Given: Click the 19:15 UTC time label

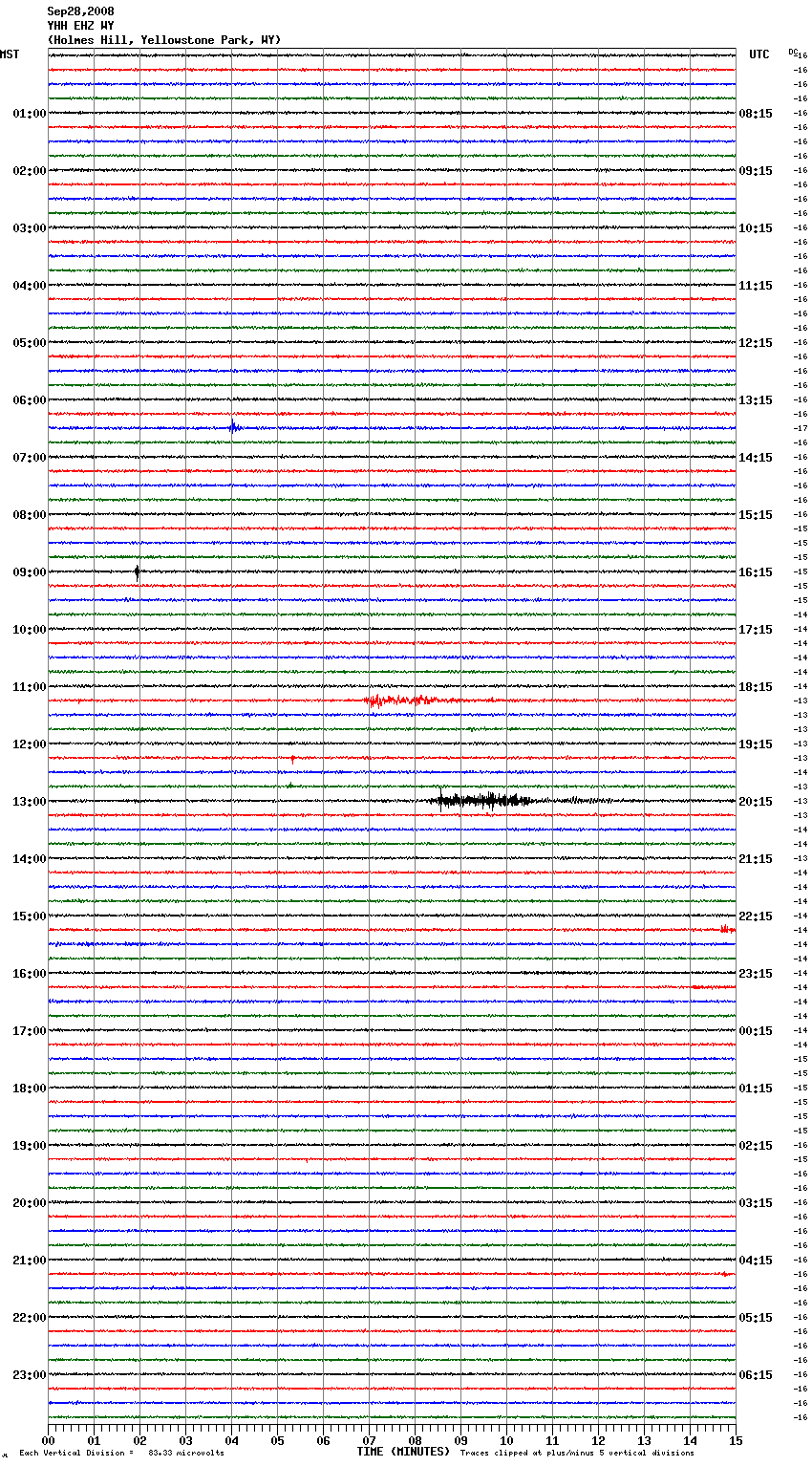Looking at the screenshot, I should point(756,744).
